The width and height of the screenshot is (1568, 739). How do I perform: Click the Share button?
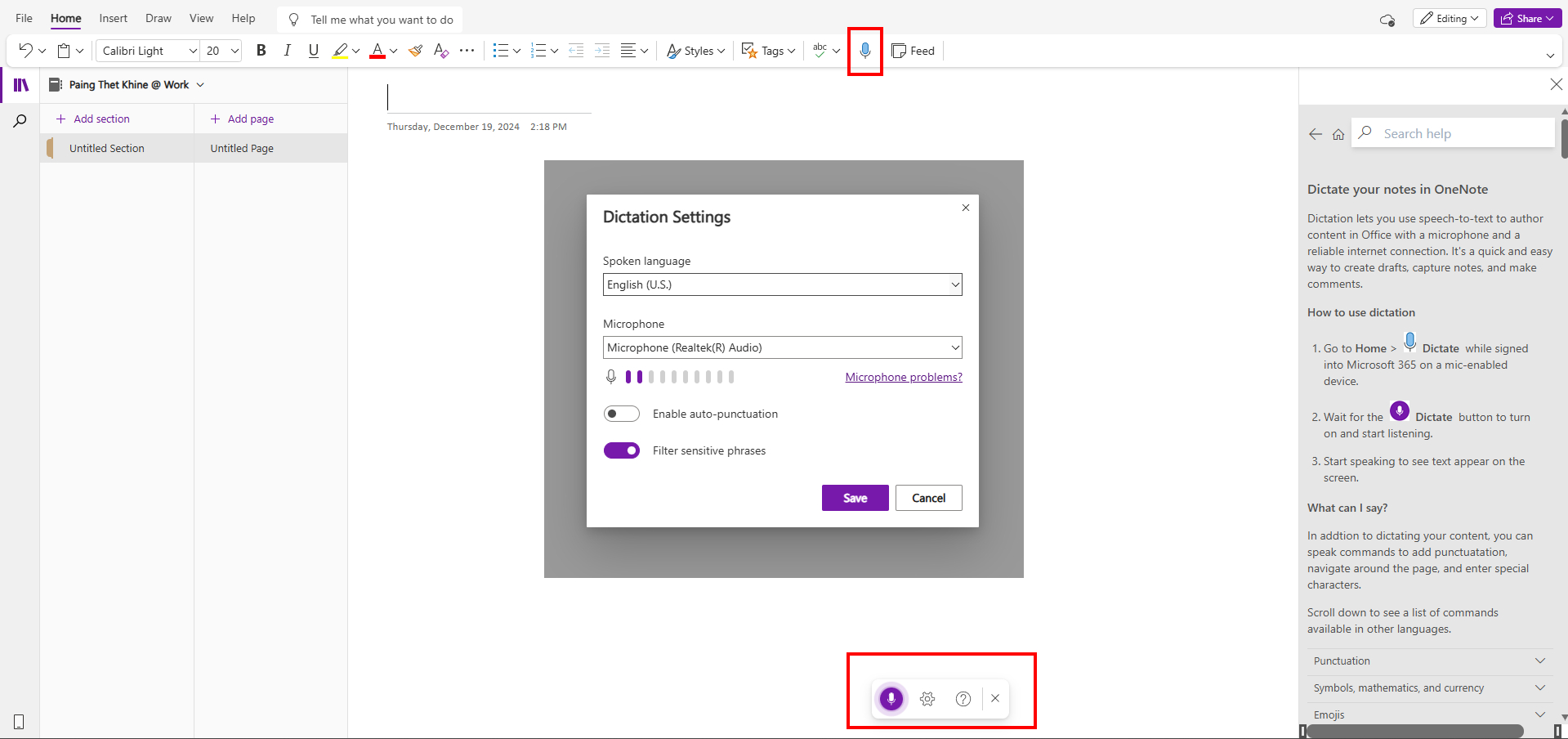point(1527,18)
